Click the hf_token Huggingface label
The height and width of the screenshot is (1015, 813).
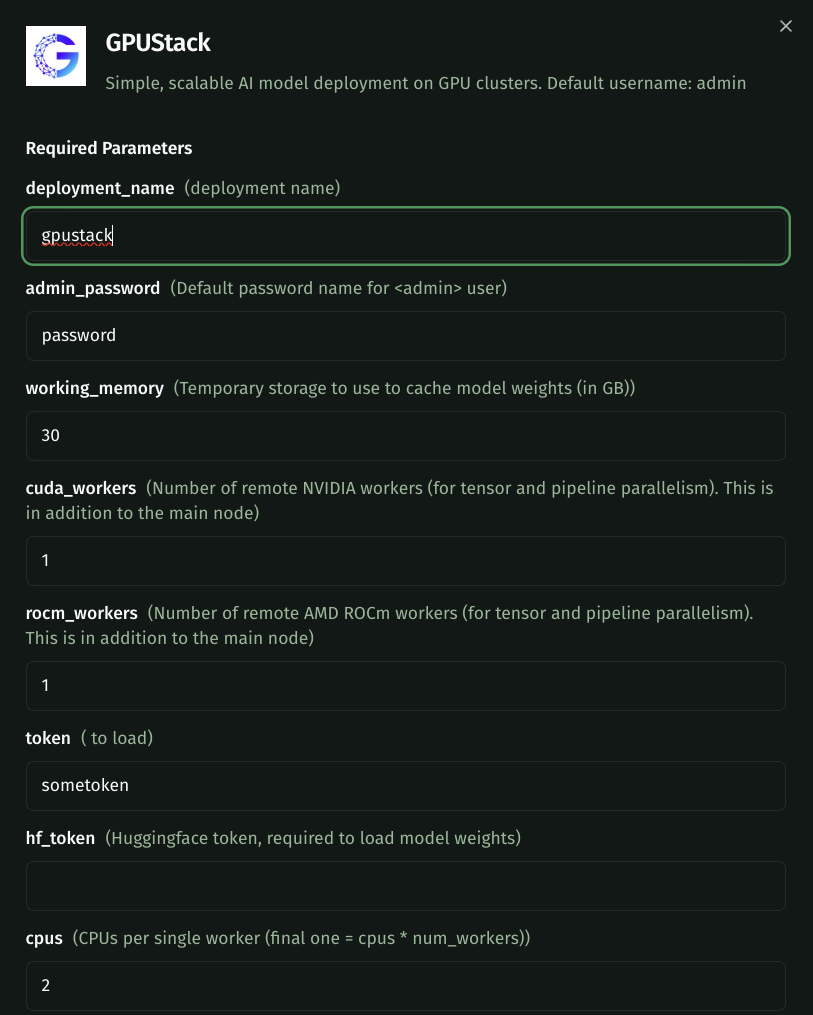(x=60, y=838)
